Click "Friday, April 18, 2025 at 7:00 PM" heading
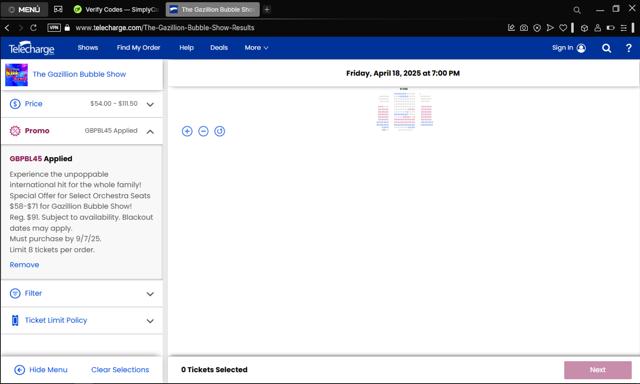This screenshot has height=384, width=640. point(403,73)
